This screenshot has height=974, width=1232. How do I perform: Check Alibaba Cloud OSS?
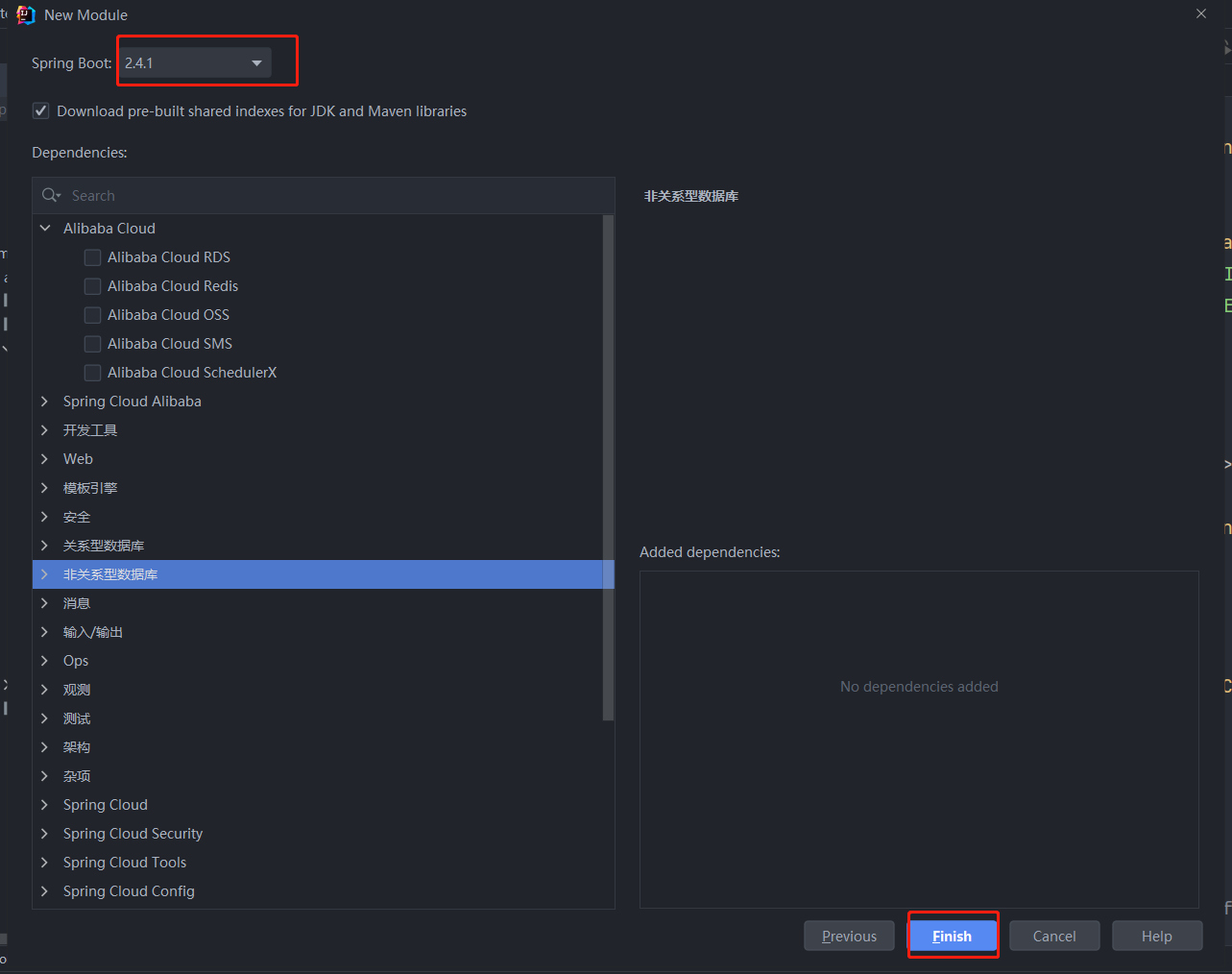[93, 315]
